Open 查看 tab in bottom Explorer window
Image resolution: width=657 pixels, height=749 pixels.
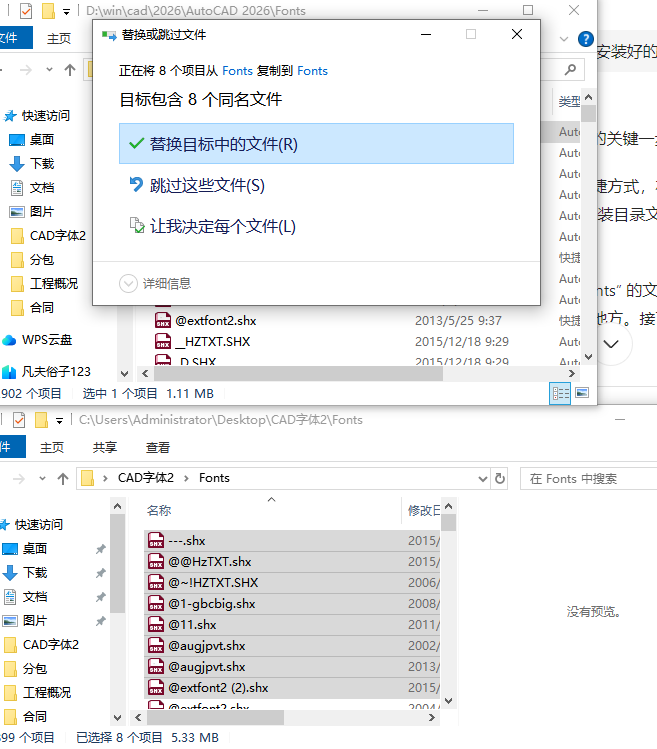tap(158, 448)
